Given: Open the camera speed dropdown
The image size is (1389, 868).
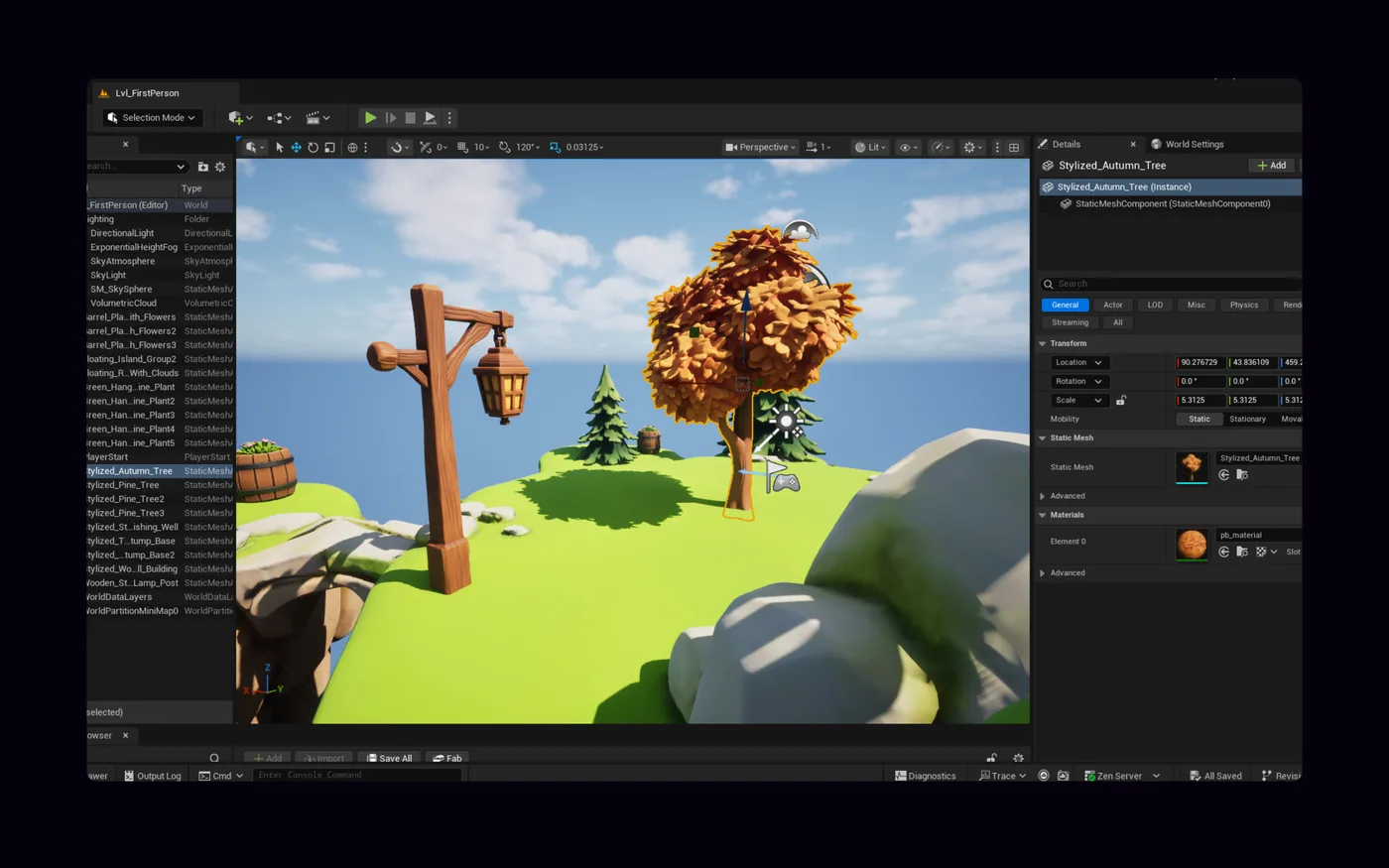Looking at the screenshot, I should coord(819,147).
